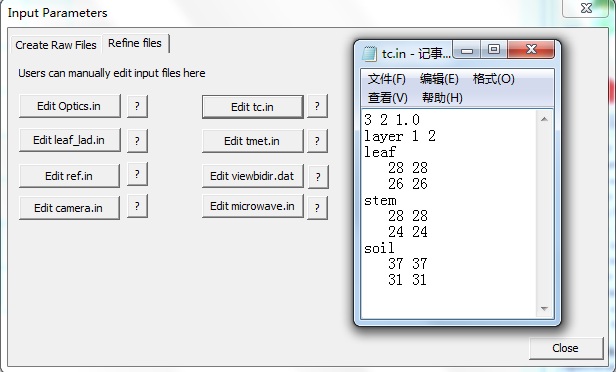The height and width of the screenshot is (372, 616).
Task: Click the Notepad icon in tc.in title bar
Action: point(369,53)
